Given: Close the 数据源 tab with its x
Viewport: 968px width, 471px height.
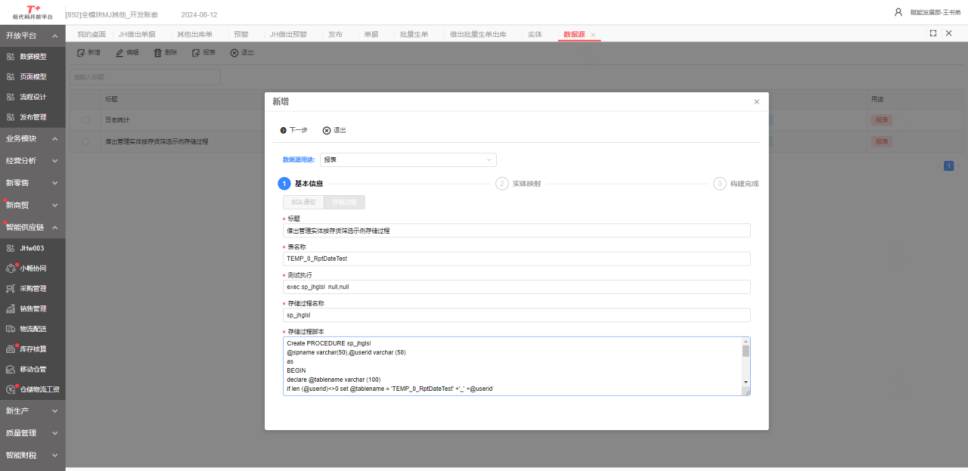Looking at the screenshot, I should click(x=593, y=35).
